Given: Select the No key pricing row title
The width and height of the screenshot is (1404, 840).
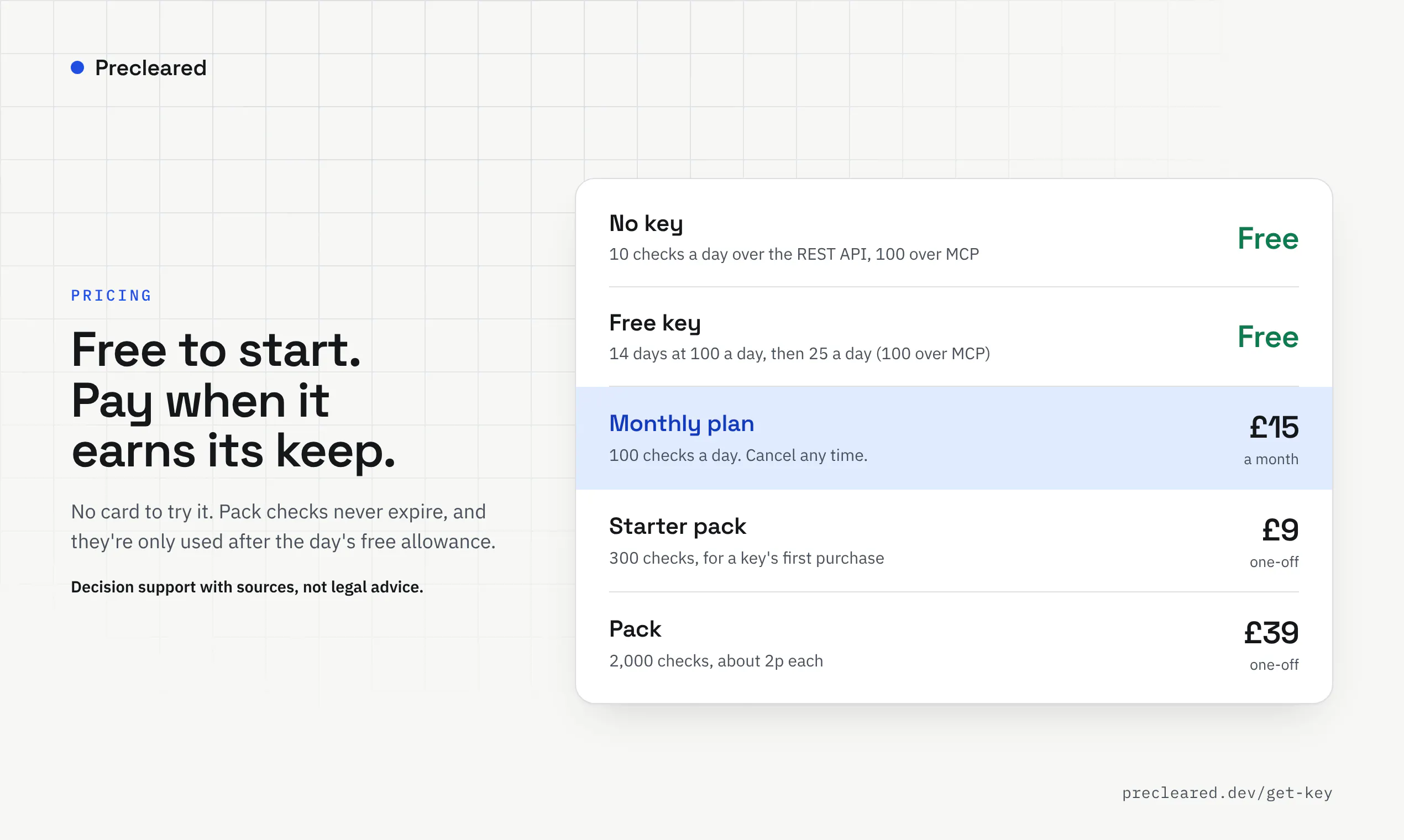Looking at the screenshot, I should pyautogui.click(x=646, y=224).
